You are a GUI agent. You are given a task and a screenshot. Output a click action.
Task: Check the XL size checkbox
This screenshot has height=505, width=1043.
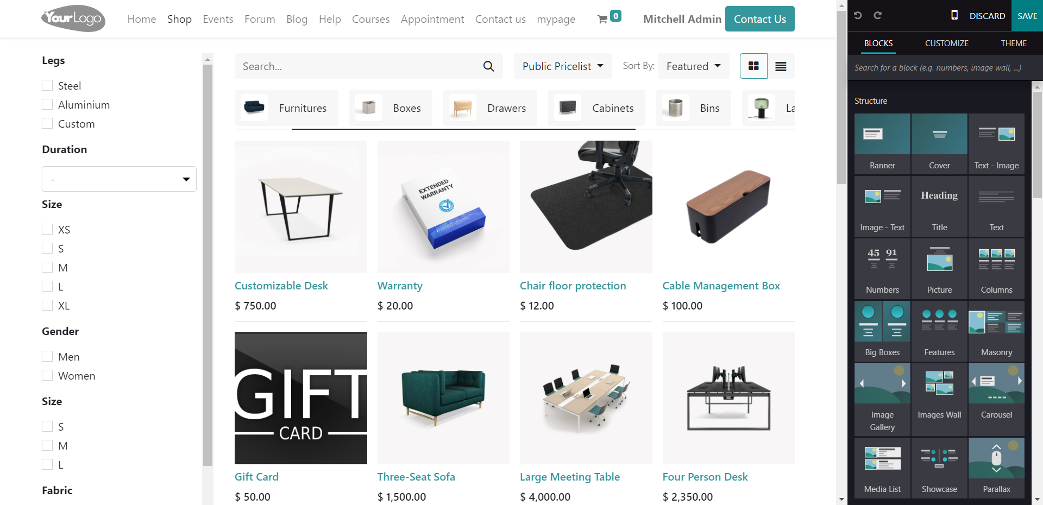coord(47,305)
